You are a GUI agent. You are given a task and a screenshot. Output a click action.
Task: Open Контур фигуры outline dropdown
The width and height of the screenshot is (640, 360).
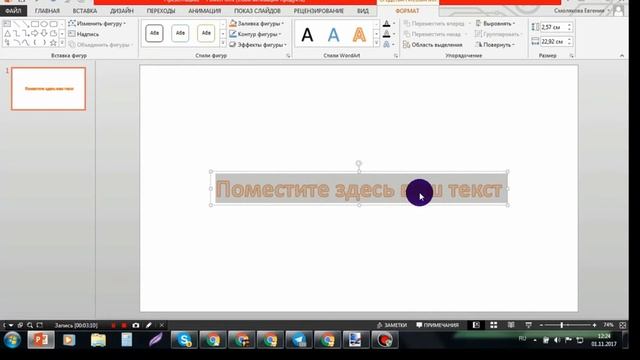pyautogui.click(x=255, y=34)
